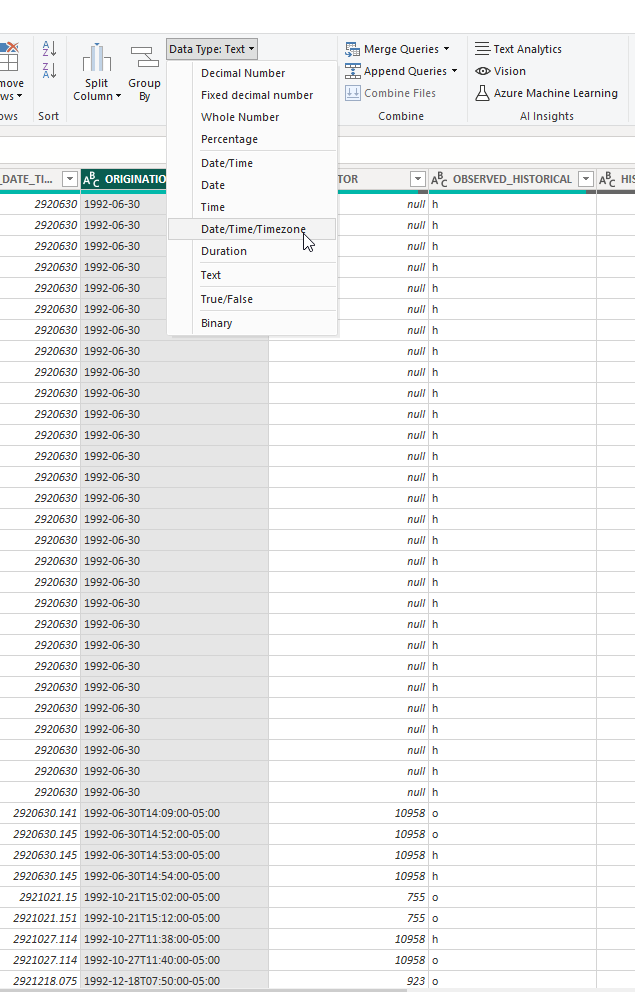This screenshot has width=635, height=992.
Task: Click the Merge Queries icon
Action: 352,49
